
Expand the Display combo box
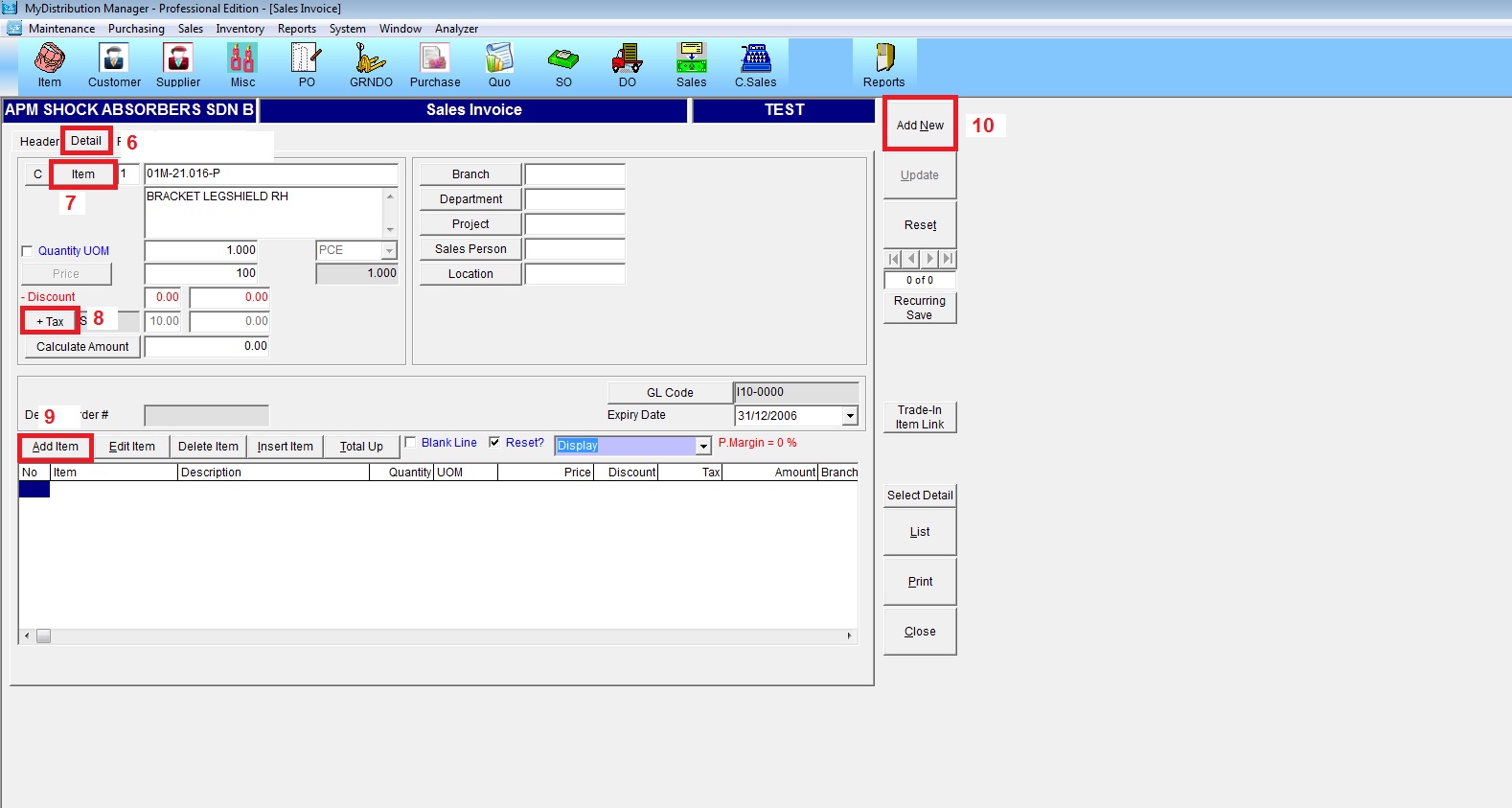703,447
